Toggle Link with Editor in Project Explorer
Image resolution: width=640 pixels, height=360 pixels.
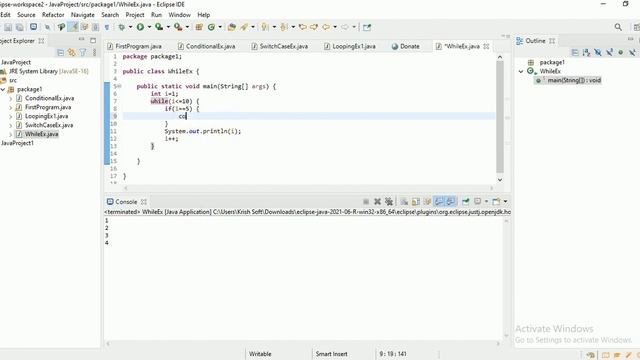[x=71, y=53]
